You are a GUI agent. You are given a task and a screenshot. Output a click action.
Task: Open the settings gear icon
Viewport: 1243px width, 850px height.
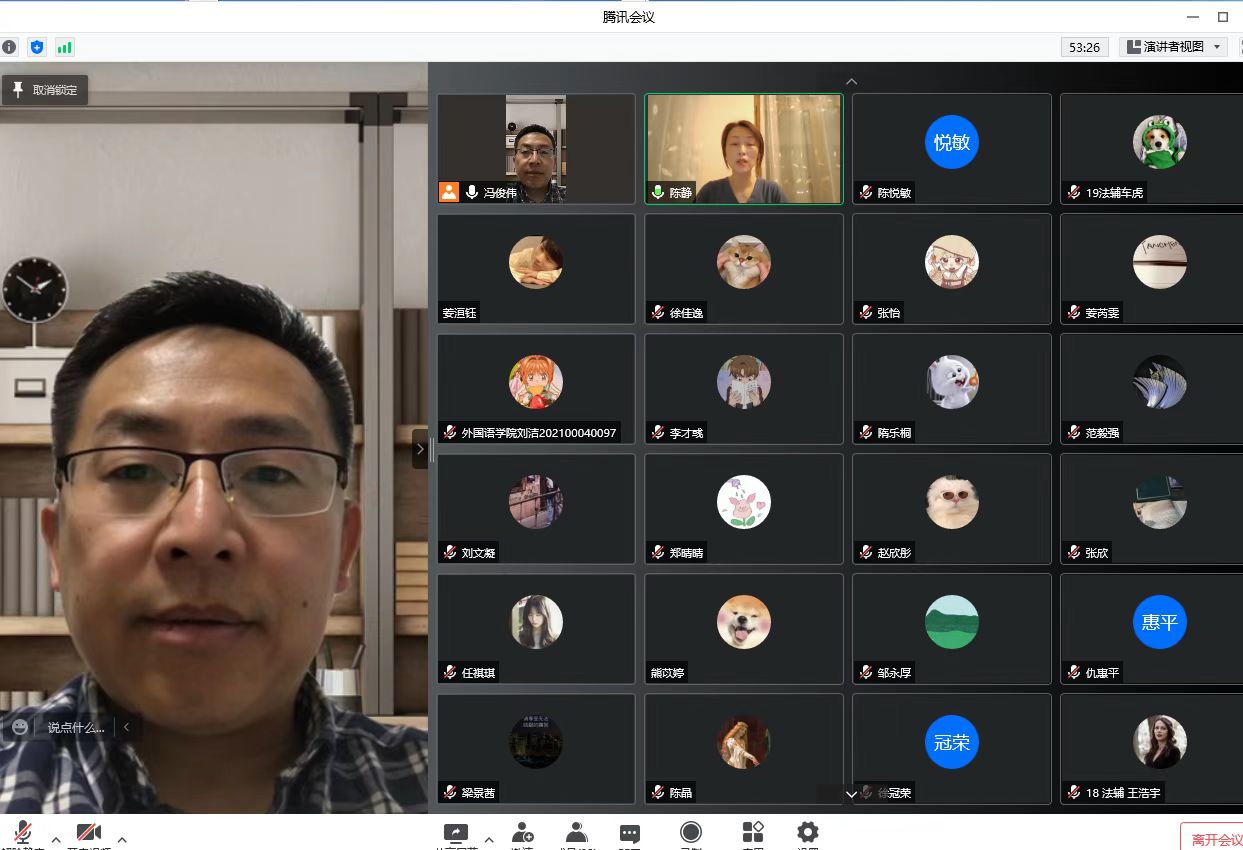808,833
